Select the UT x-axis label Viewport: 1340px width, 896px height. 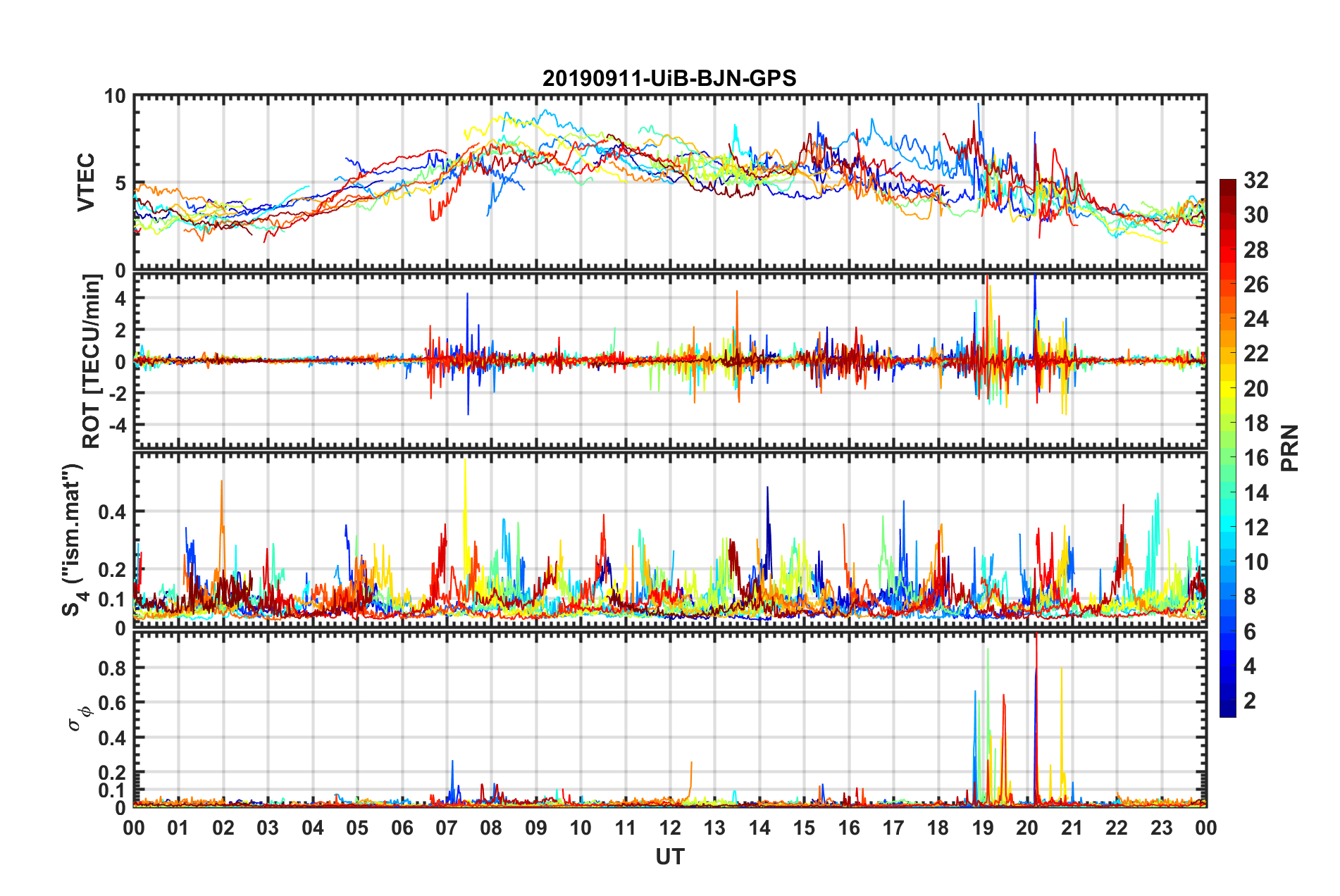pos(670,857)
